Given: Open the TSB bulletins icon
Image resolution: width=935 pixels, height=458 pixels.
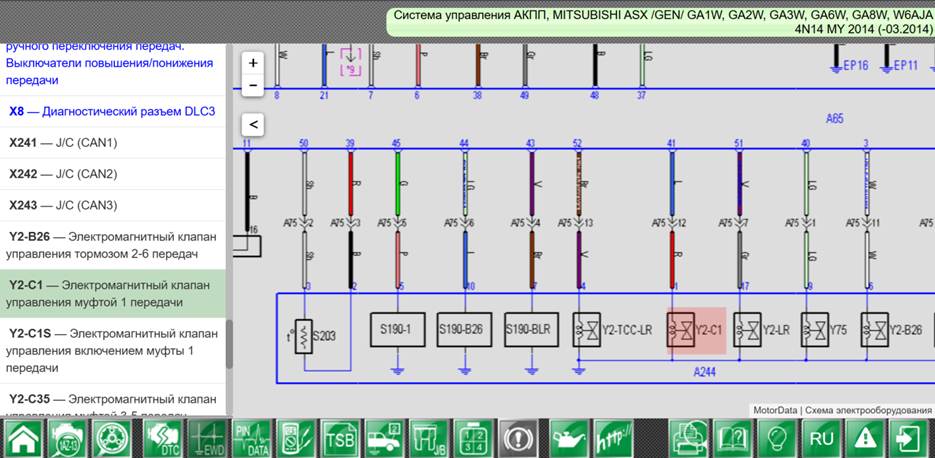Looking at the screenshot, I should coord(340,440).
